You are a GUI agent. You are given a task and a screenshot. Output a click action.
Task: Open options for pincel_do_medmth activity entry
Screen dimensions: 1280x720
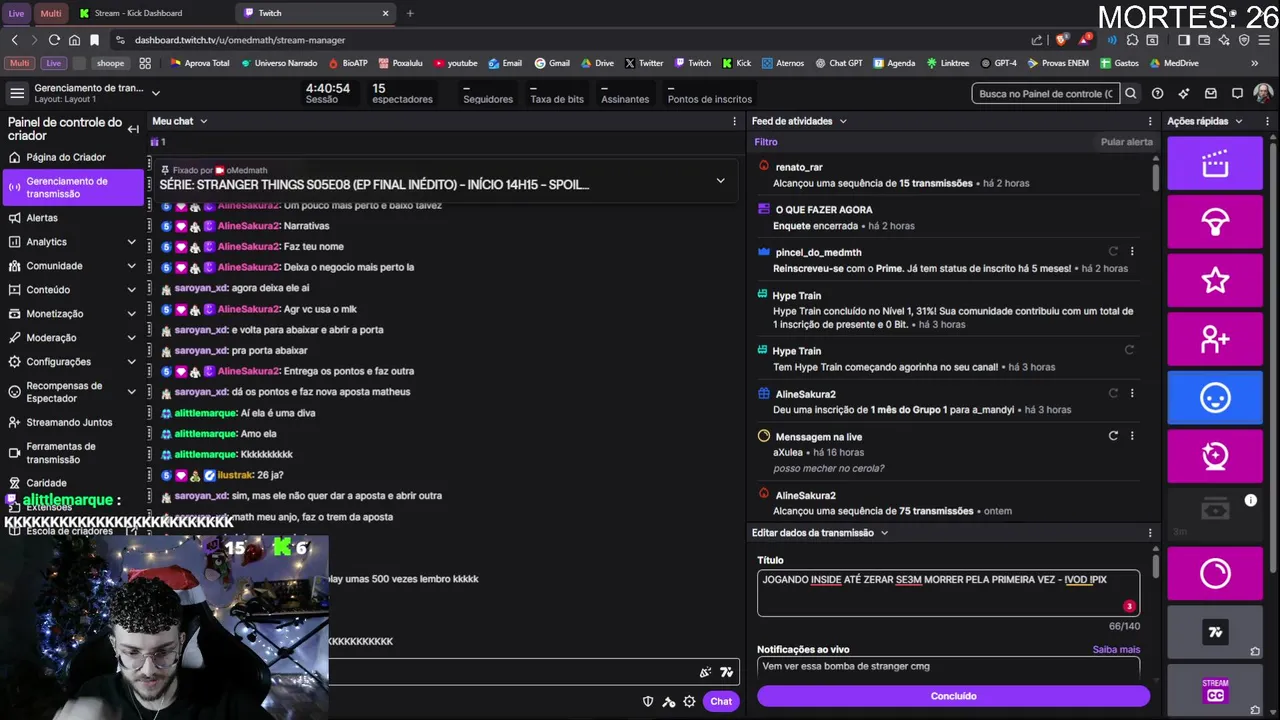click(1132, 252)
